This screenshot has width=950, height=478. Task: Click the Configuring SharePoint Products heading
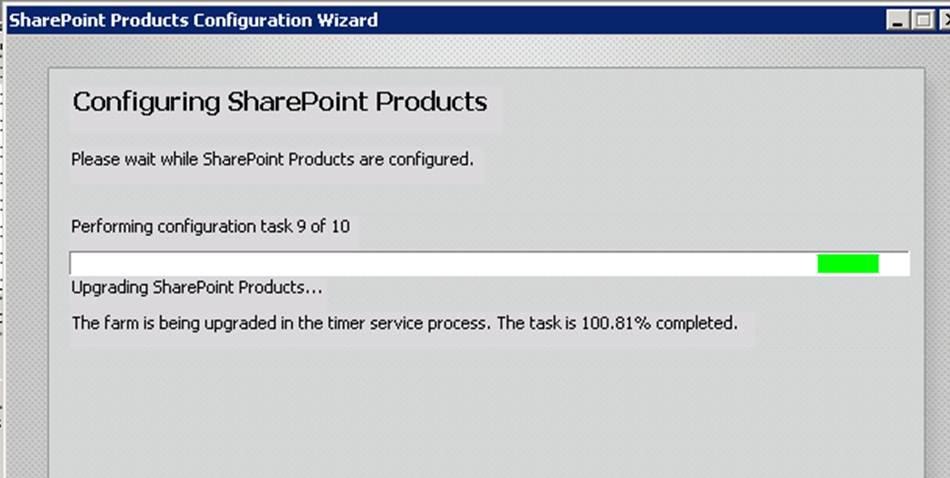(x=280, y=102)
